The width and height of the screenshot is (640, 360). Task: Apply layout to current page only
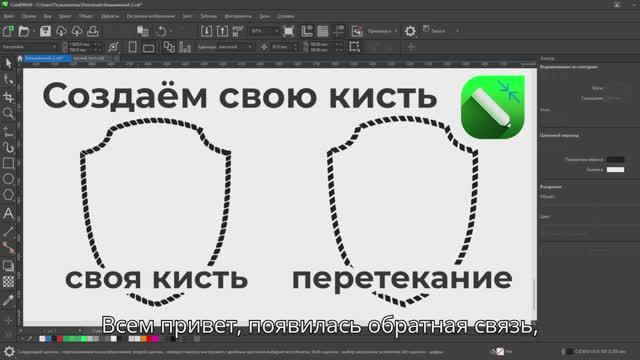tap(185, 47)
